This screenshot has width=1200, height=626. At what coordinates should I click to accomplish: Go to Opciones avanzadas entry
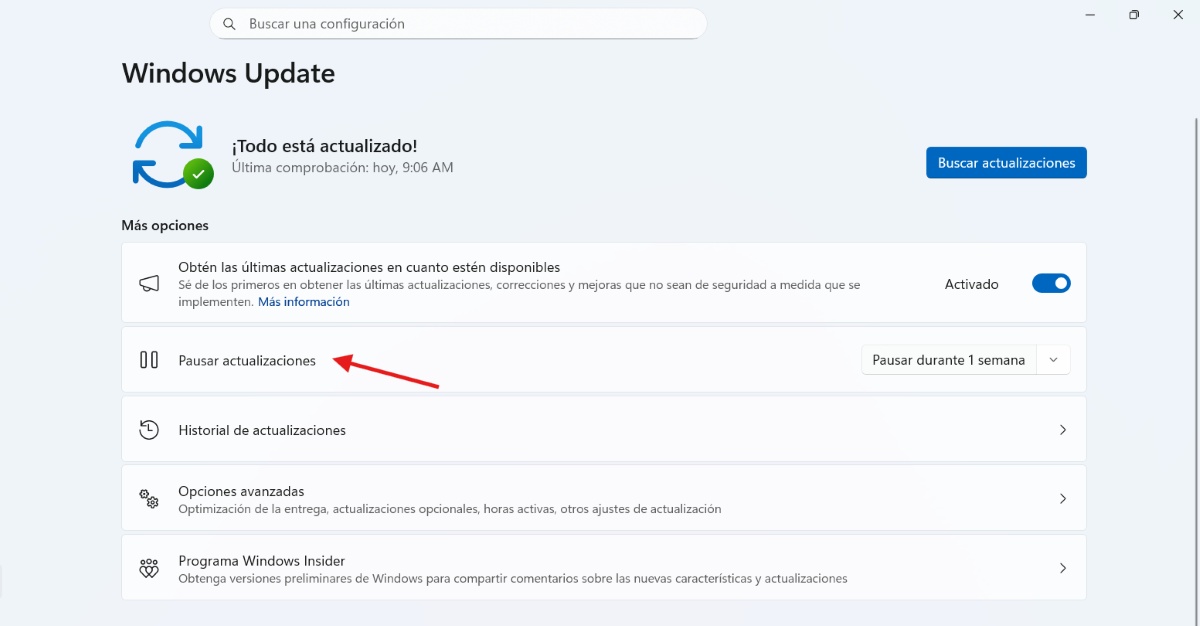tap(241, 491)
